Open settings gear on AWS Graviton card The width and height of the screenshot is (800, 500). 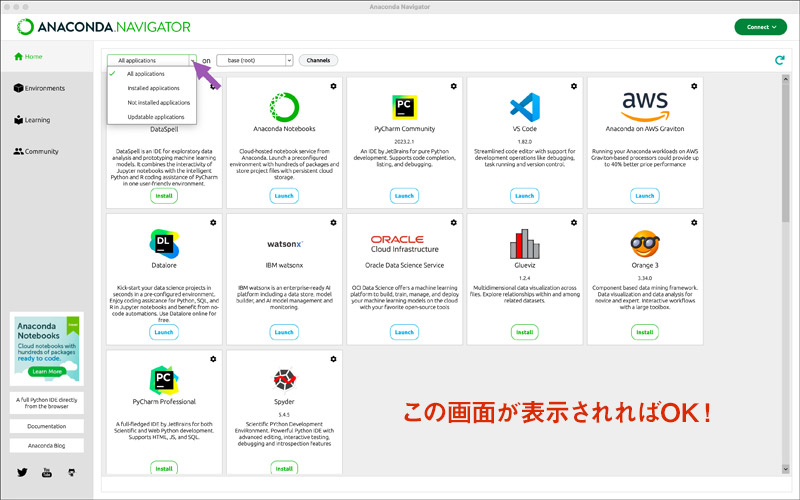694,86
